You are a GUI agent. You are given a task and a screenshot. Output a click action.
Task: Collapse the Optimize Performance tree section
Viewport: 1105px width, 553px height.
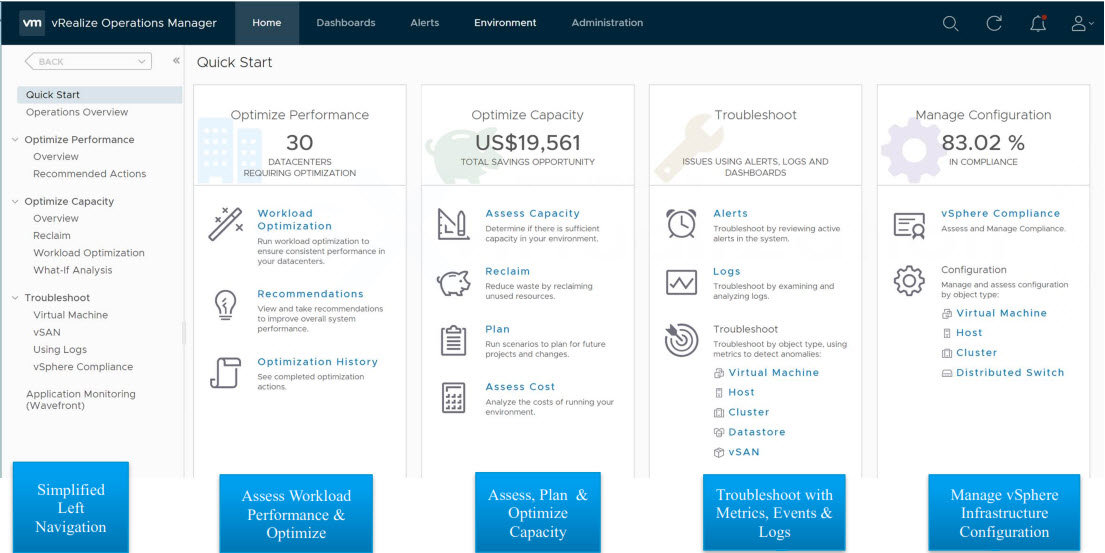(16, 139)
